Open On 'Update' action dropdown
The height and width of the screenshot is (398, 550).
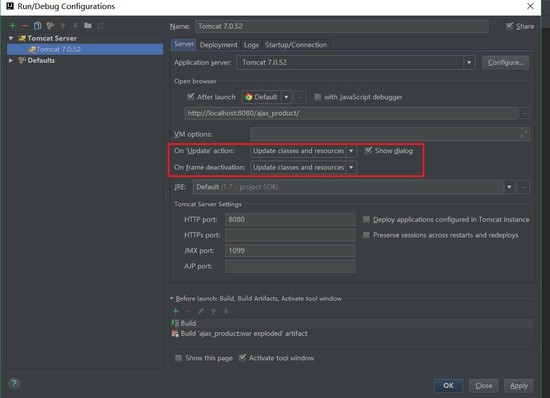[351, 151]
